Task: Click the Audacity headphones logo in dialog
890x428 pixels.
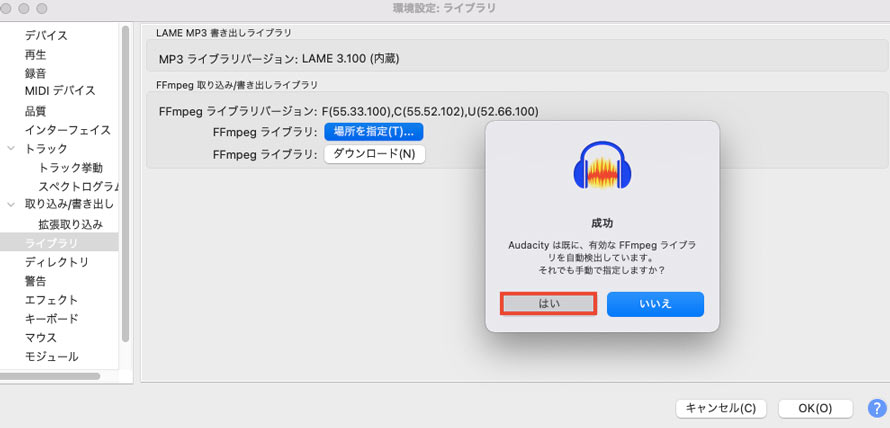Action: click(x=602, y=167)
